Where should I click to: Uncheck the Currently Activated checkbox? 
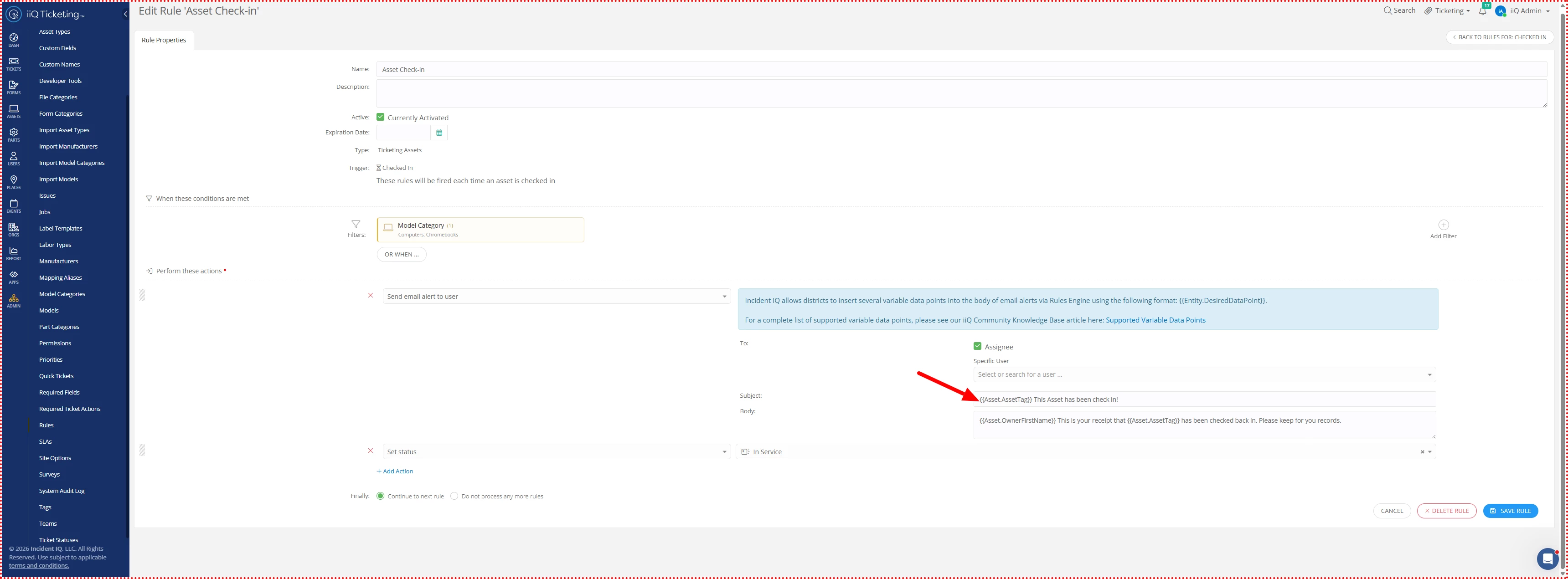click(x=381, y=118)
